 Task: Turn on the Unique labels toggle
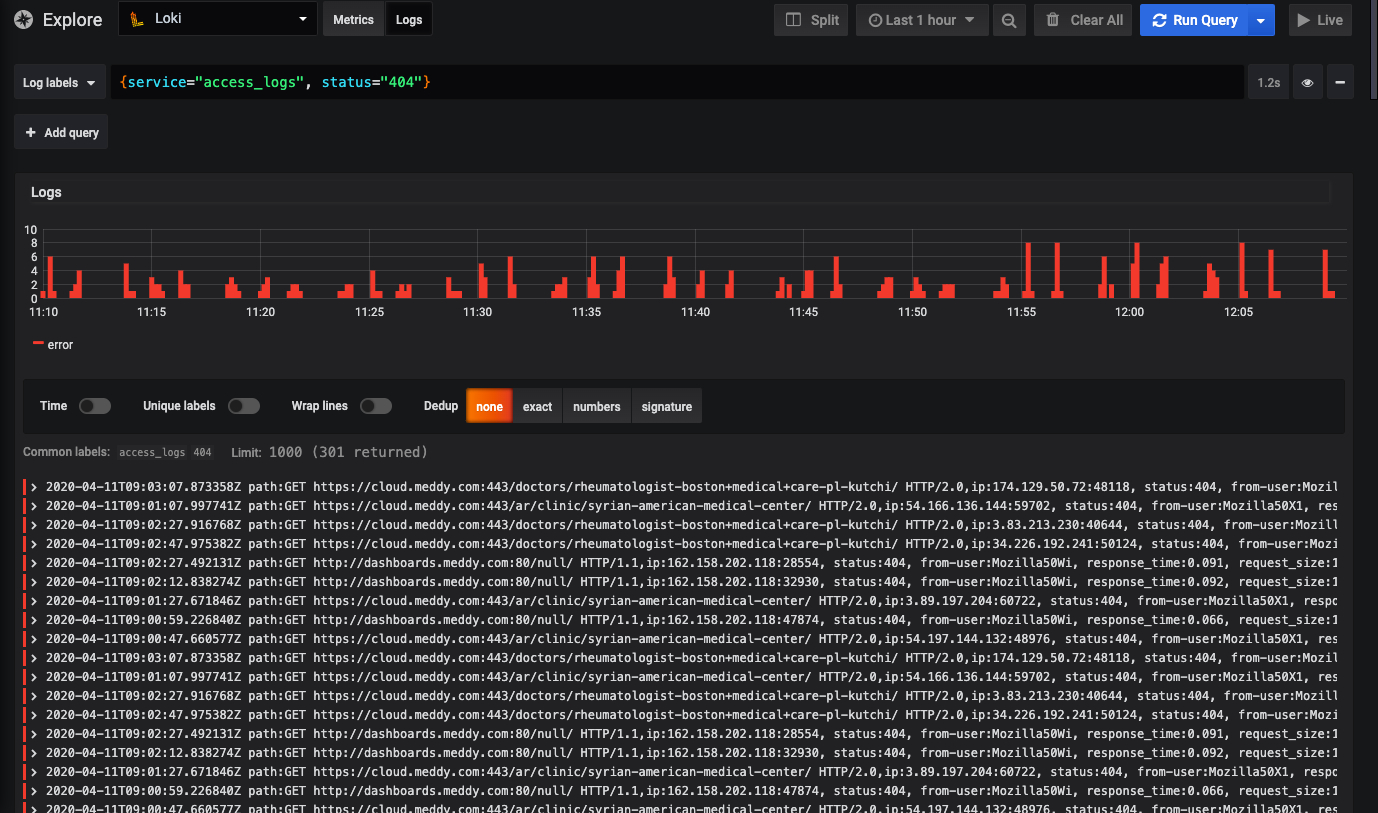click(243, 406)
